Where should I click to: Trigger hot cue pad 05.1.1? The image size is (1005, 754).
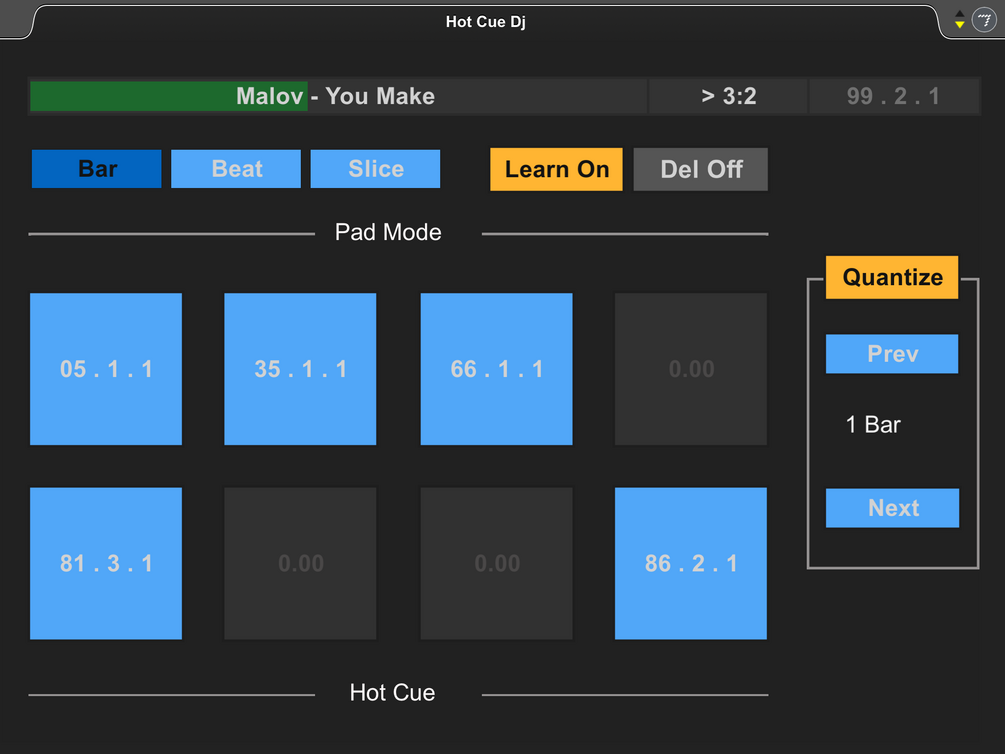[x=106, y=369]
